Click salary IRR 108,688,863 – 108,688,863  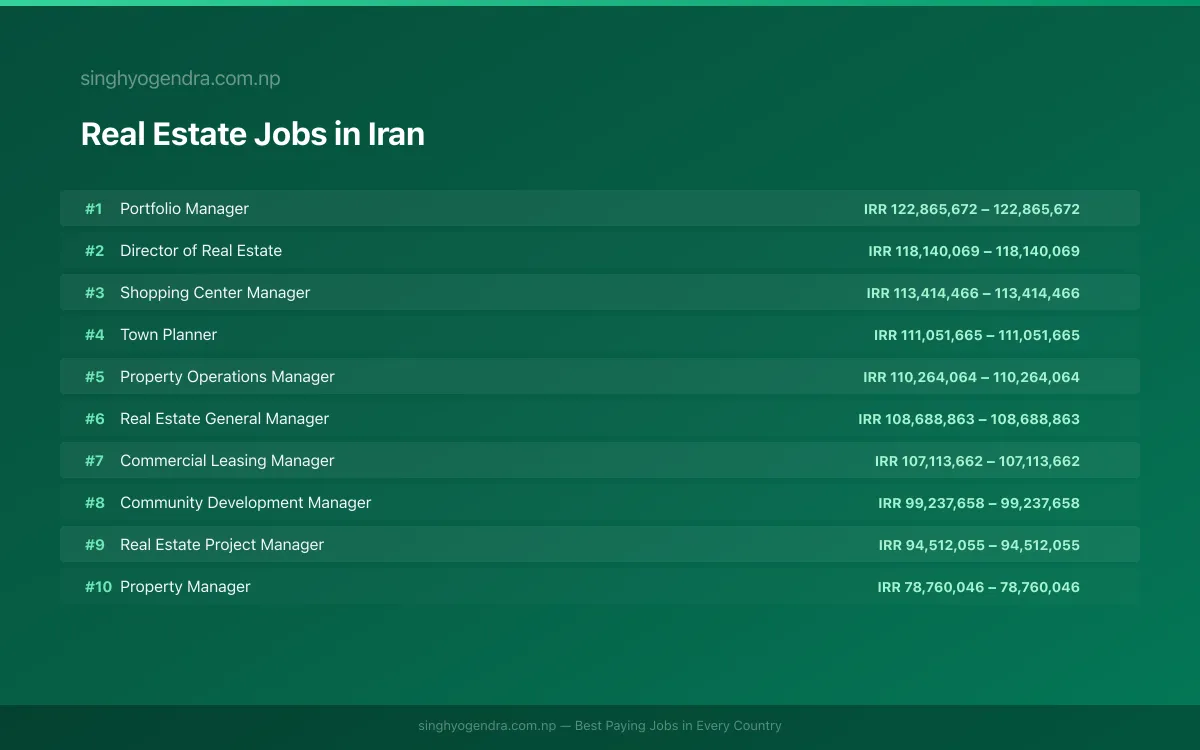969,419
